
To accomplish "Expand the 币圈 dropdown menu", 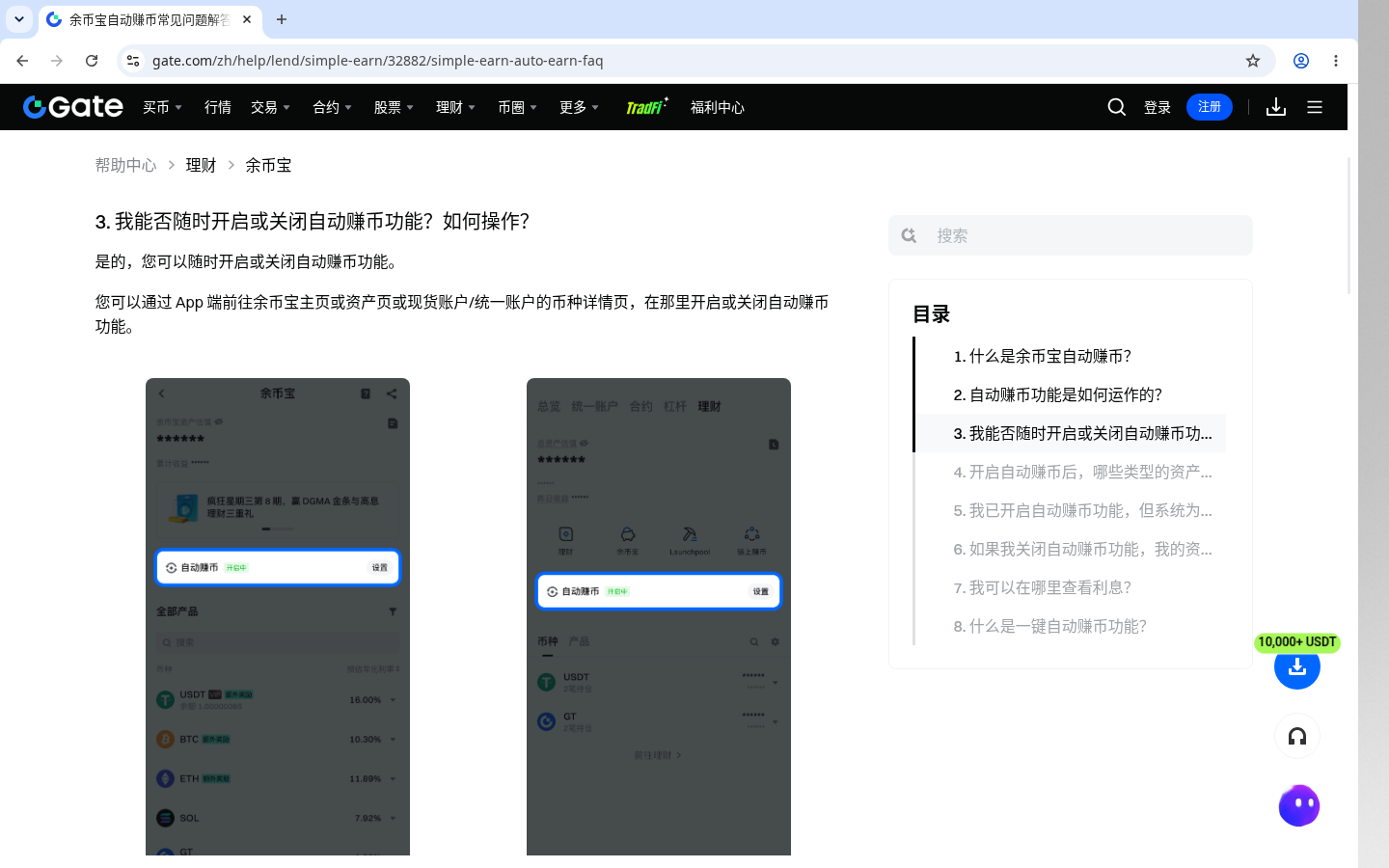I will [x=517, y=107].
